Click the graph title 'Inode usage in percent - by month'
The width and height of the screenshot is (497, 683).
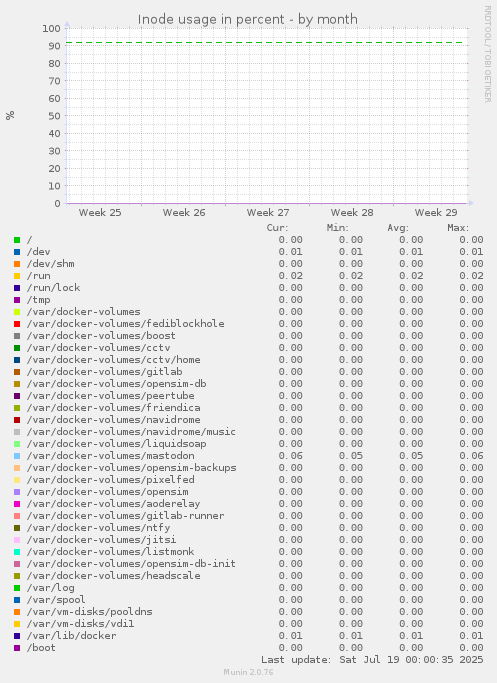[x=247, y=20]
